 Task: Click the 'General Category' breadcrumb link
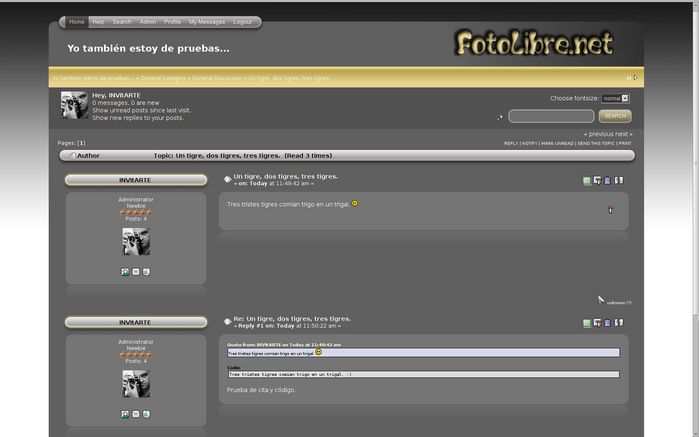(x=163, y=78)
